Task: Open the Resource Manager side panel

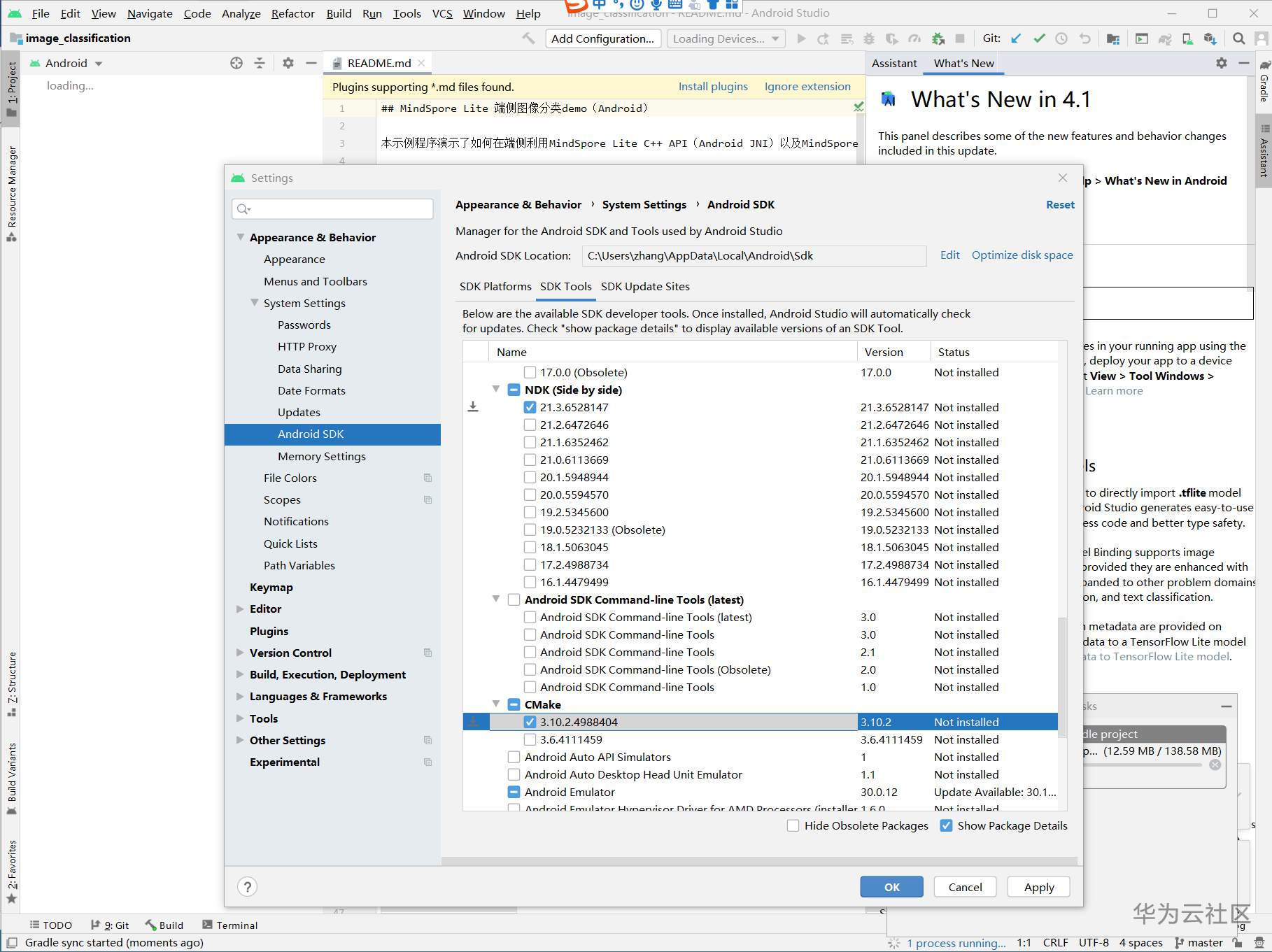Action: pos(11,194)
